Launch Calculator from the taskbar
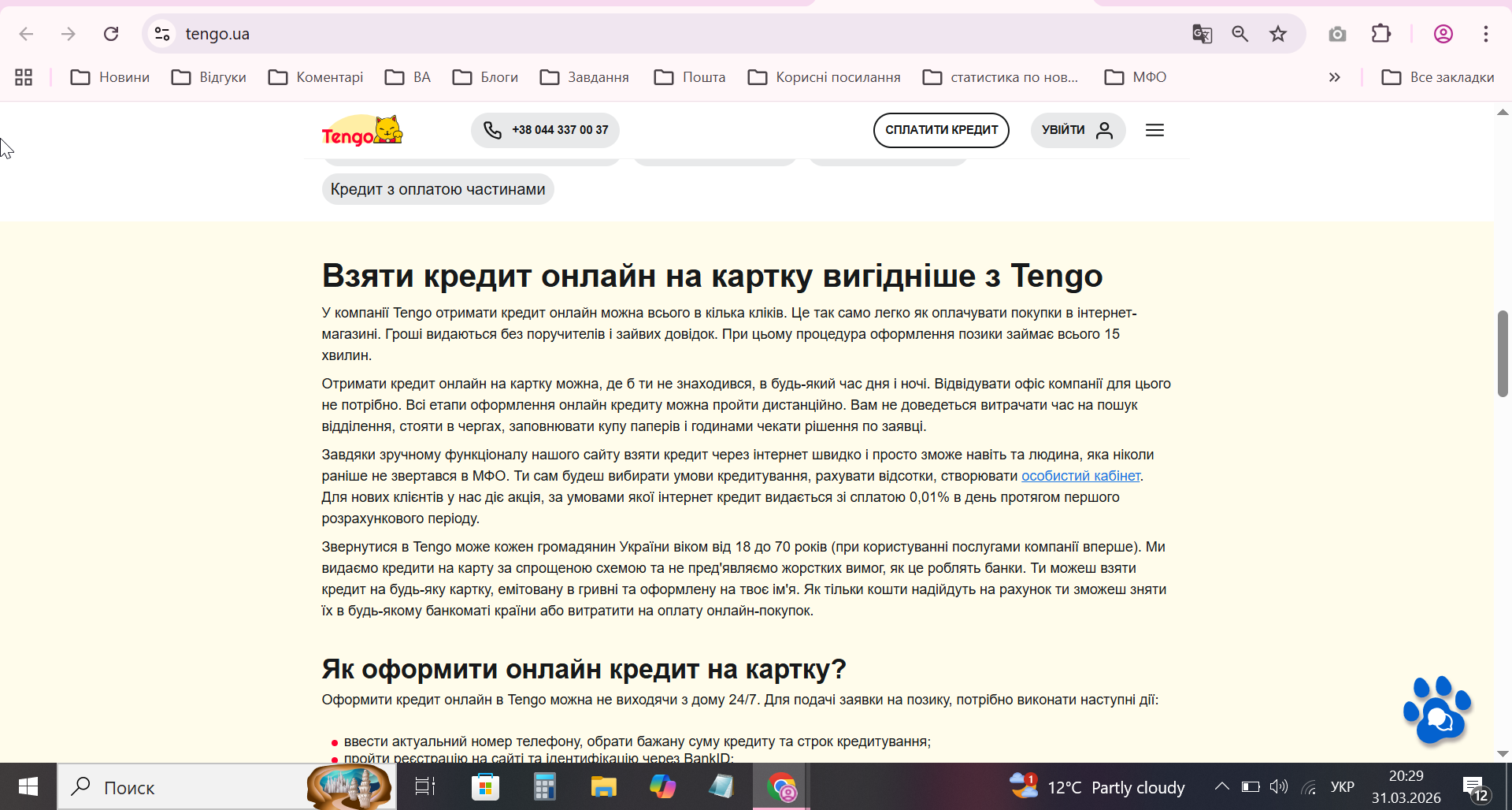 click(x=544, y=786)
